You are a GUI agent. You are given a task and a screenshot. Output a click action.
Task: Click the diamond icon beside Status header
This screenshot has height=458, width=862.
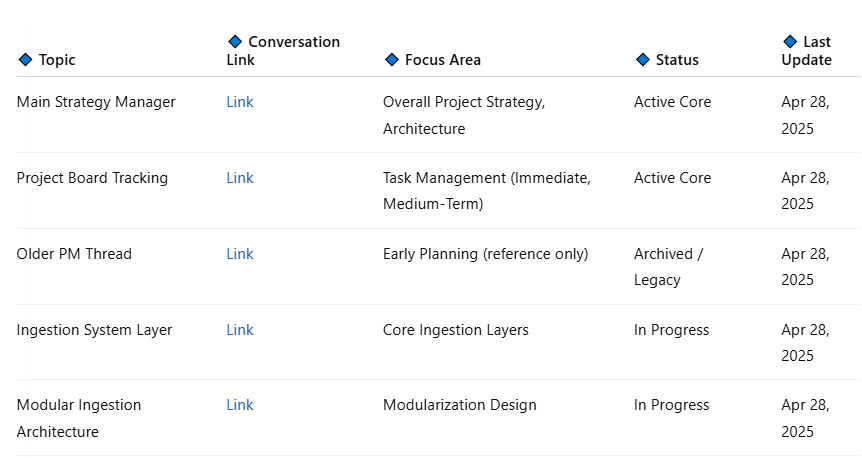click(x=642, y=59)
